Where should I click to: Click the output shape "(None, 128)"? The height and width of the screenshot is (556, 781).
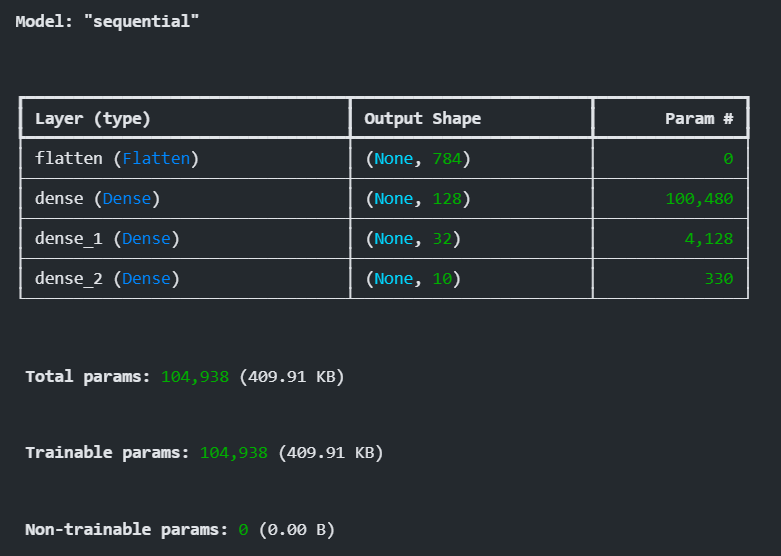click(x=418, y=198)
